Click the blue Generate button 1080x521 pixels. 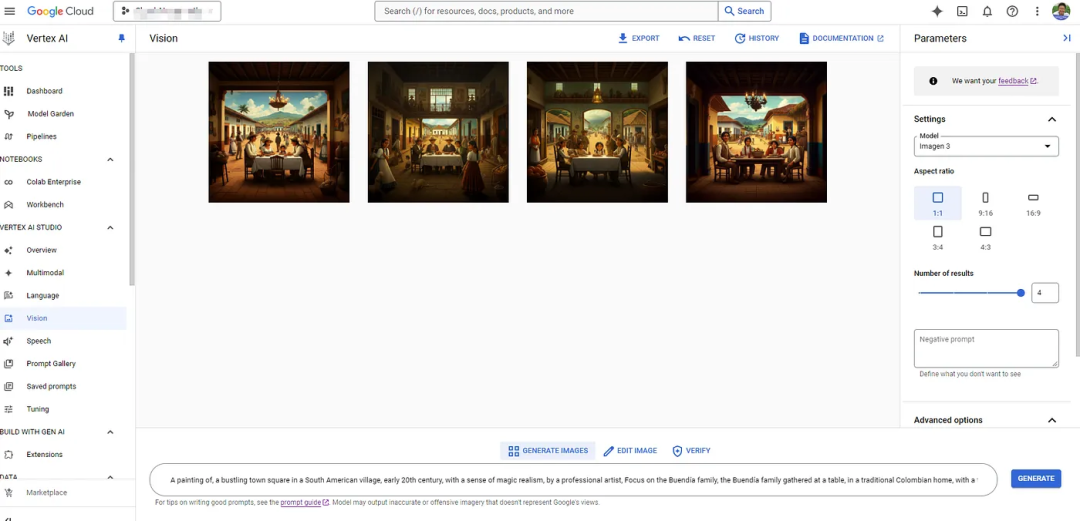click(1036, 479)
